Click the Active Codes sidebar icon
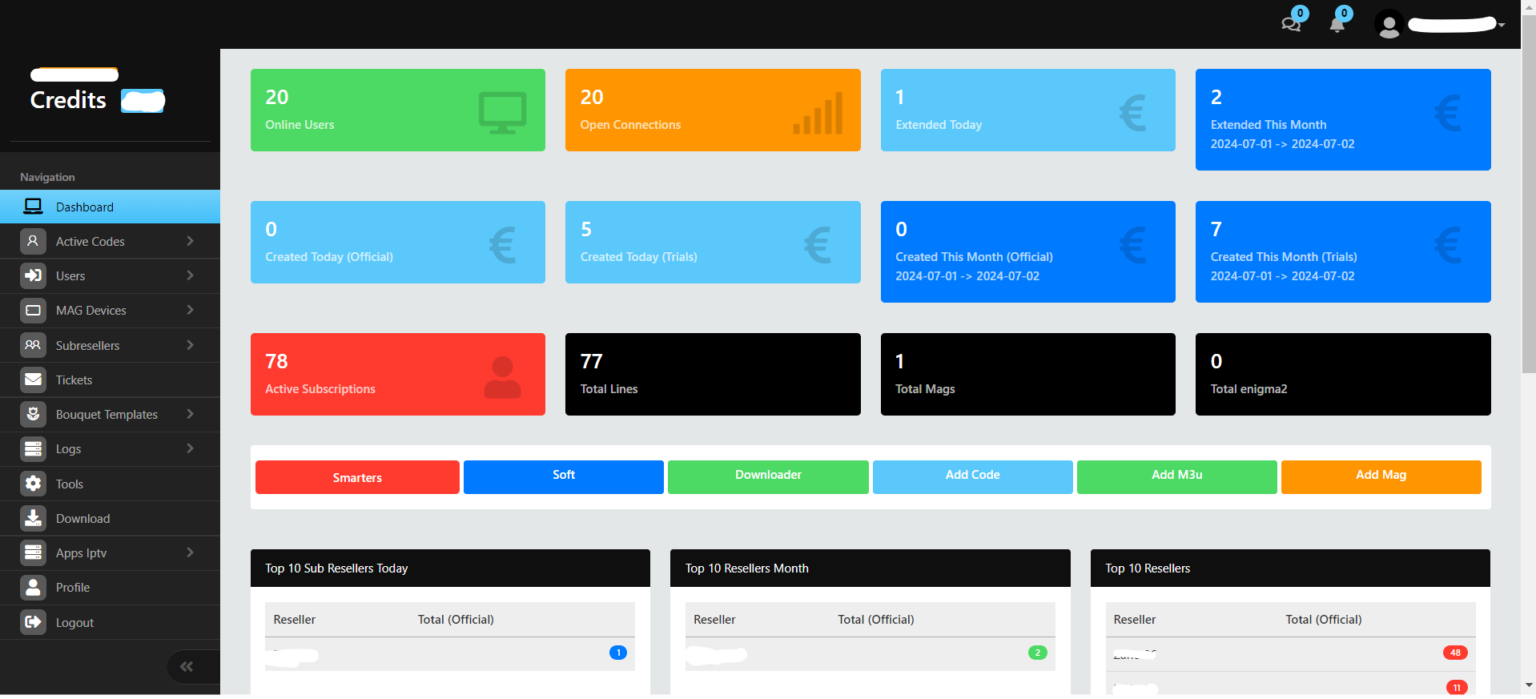This screenshot has width=1536, height=699. [x=34, y=241]
